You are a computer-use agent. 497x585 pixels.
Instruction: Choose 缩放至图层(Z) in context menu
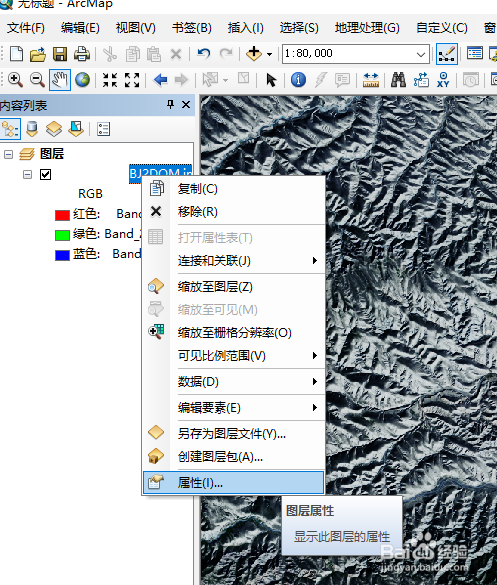point(233,287)
